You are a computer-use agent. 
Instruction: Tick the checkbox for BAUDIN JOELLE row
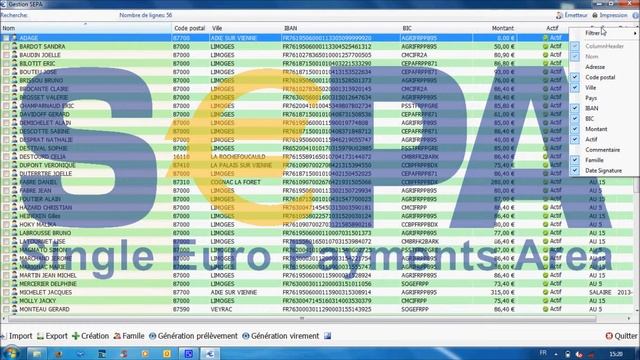click(x=6, y=55)
